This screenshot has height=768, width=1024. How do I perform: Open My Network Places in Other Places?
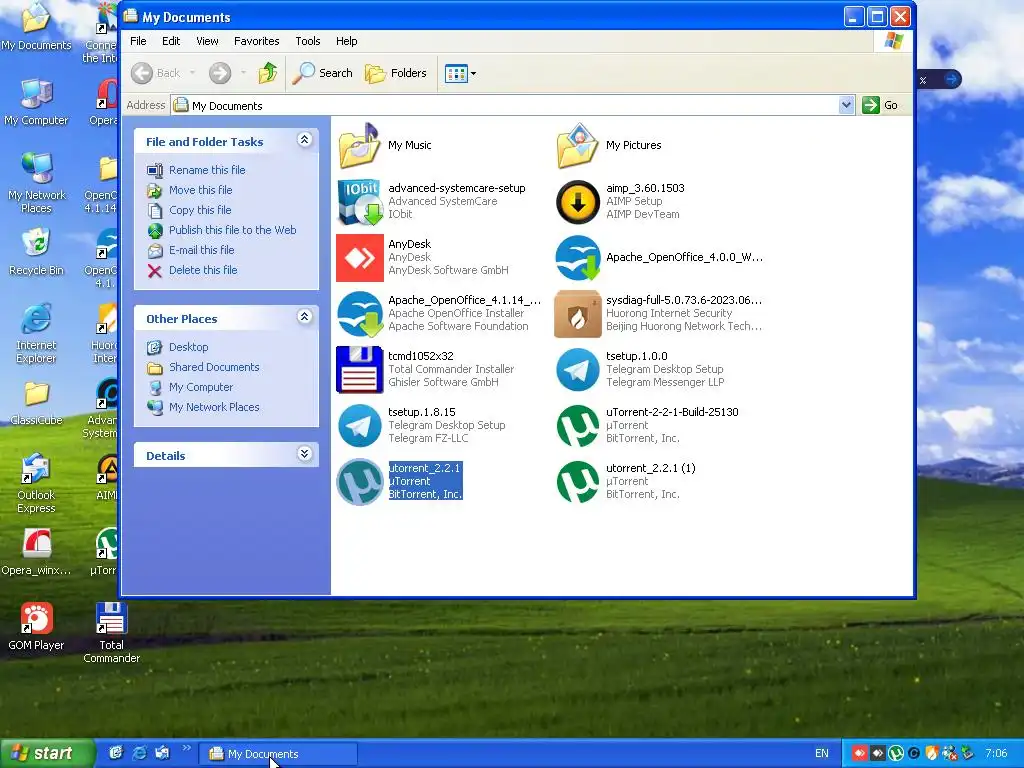point(214,408)
